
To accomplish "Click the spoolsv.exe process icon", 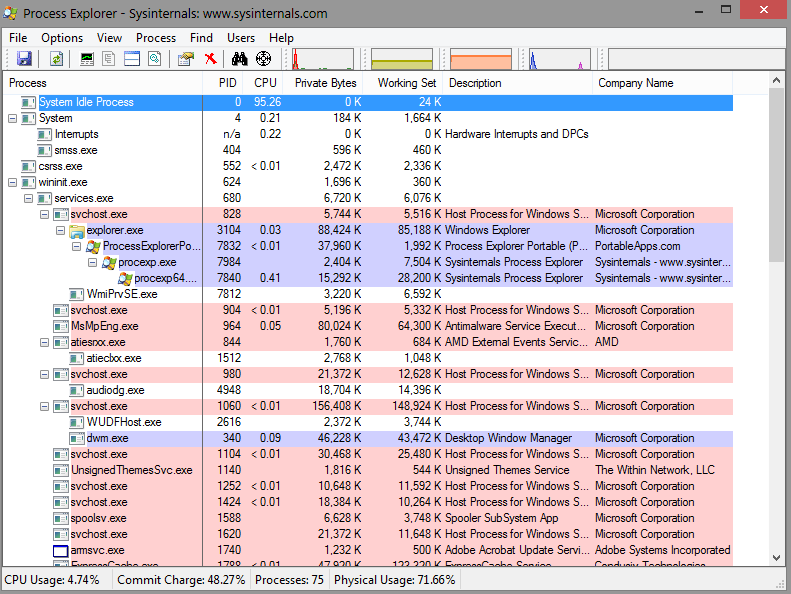I will click(x=61, y=519).
